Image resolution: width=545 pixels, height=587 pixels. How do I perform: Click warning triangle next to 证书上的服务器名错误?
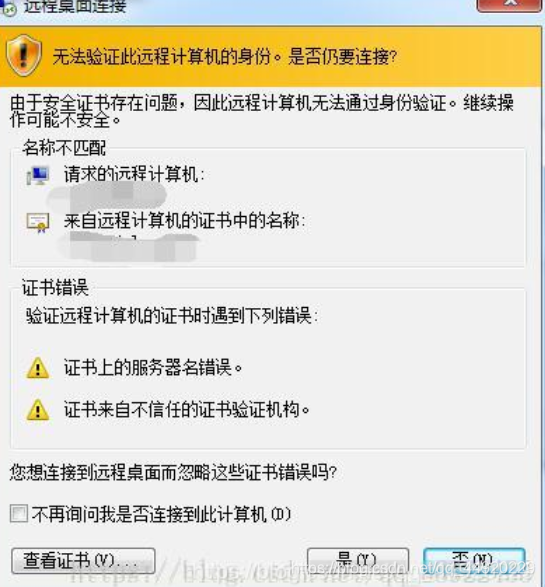(x=37, y=368)
